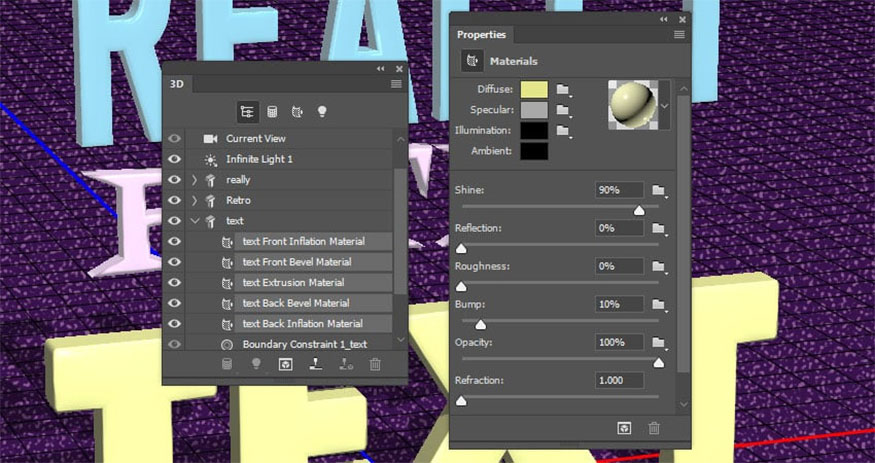Select Boundary Constraint 1_text row
The height and width of the screenshot is (463, 875).
304,344
